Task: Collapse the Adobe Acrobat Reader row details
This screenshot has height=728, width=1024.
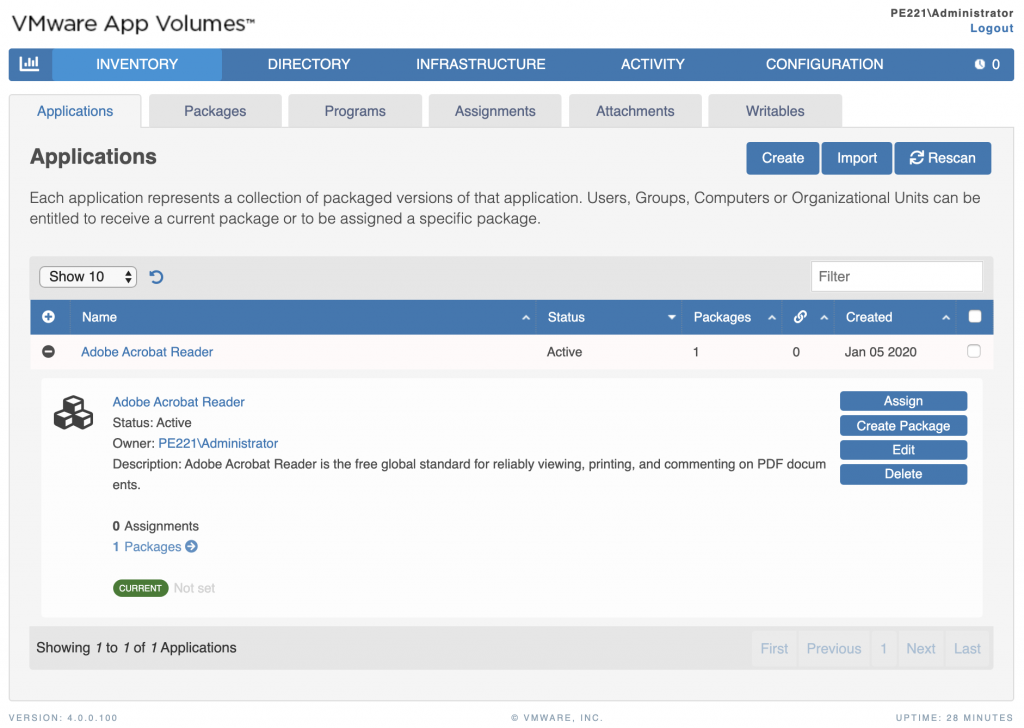Action: click(48, 351)
